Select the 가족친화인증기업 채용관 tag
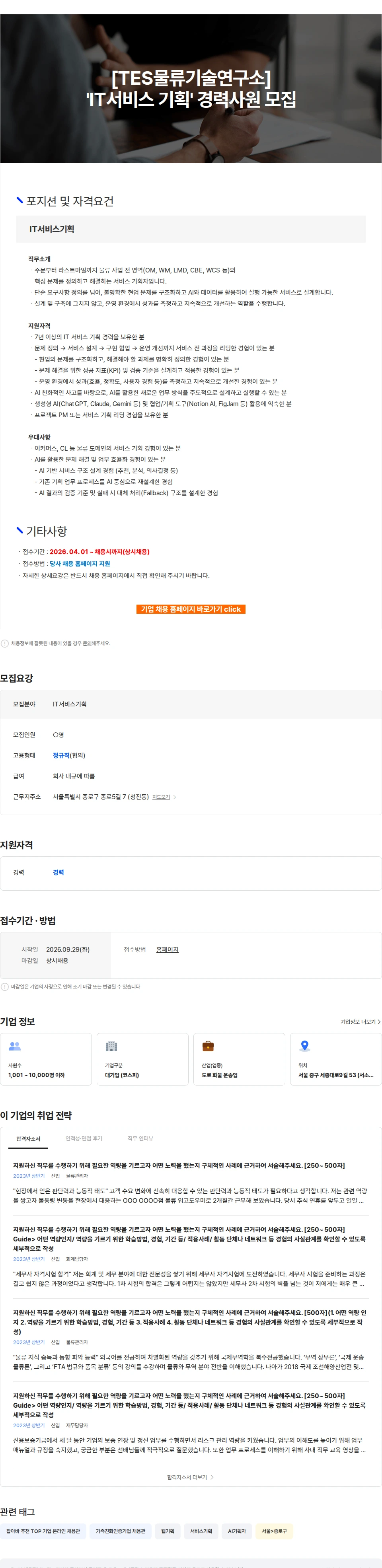Screen dimensions: 382x1568 [121, 1531]
